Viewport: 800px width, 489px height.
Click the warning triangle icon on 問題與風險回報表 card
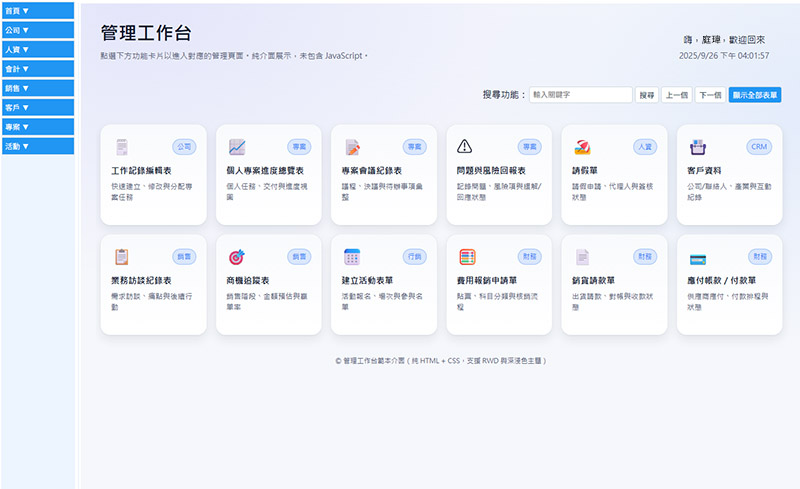pos(464,146)
